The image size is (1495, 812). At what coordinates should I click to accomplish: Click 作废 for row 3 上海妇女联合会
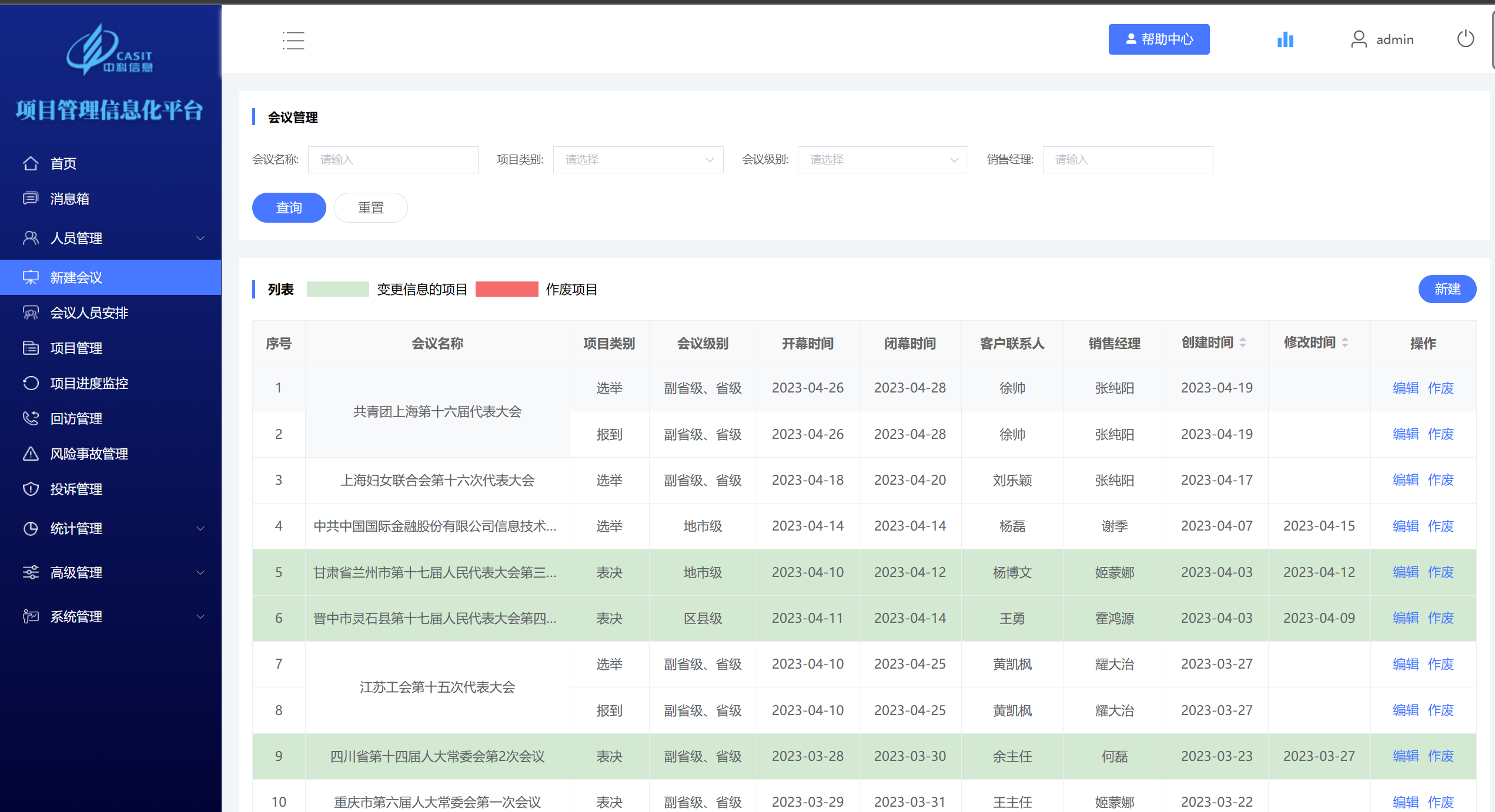point(1440,480)
